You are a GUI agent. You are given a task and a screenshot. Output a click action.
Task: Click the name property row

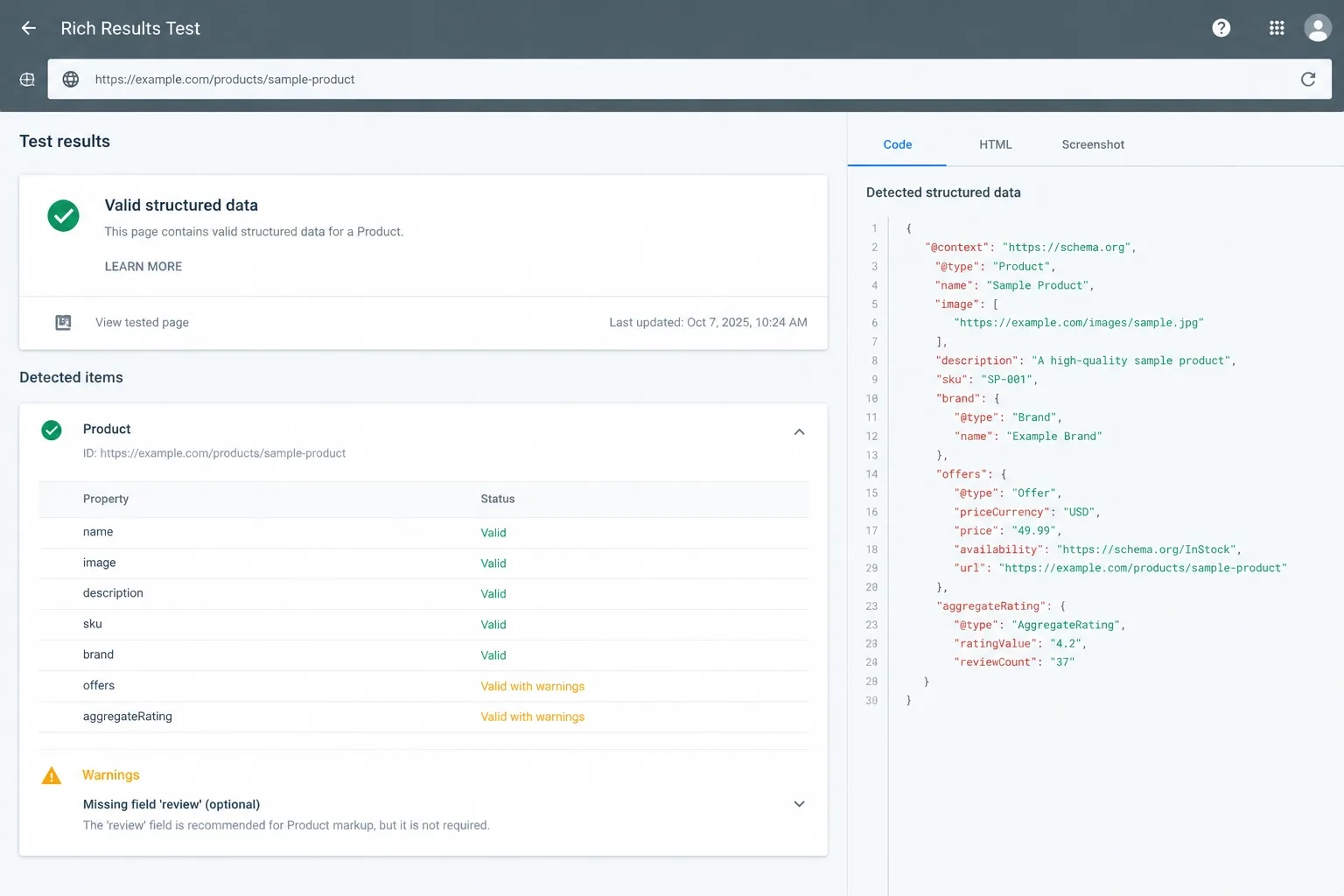tap(423, 532)
